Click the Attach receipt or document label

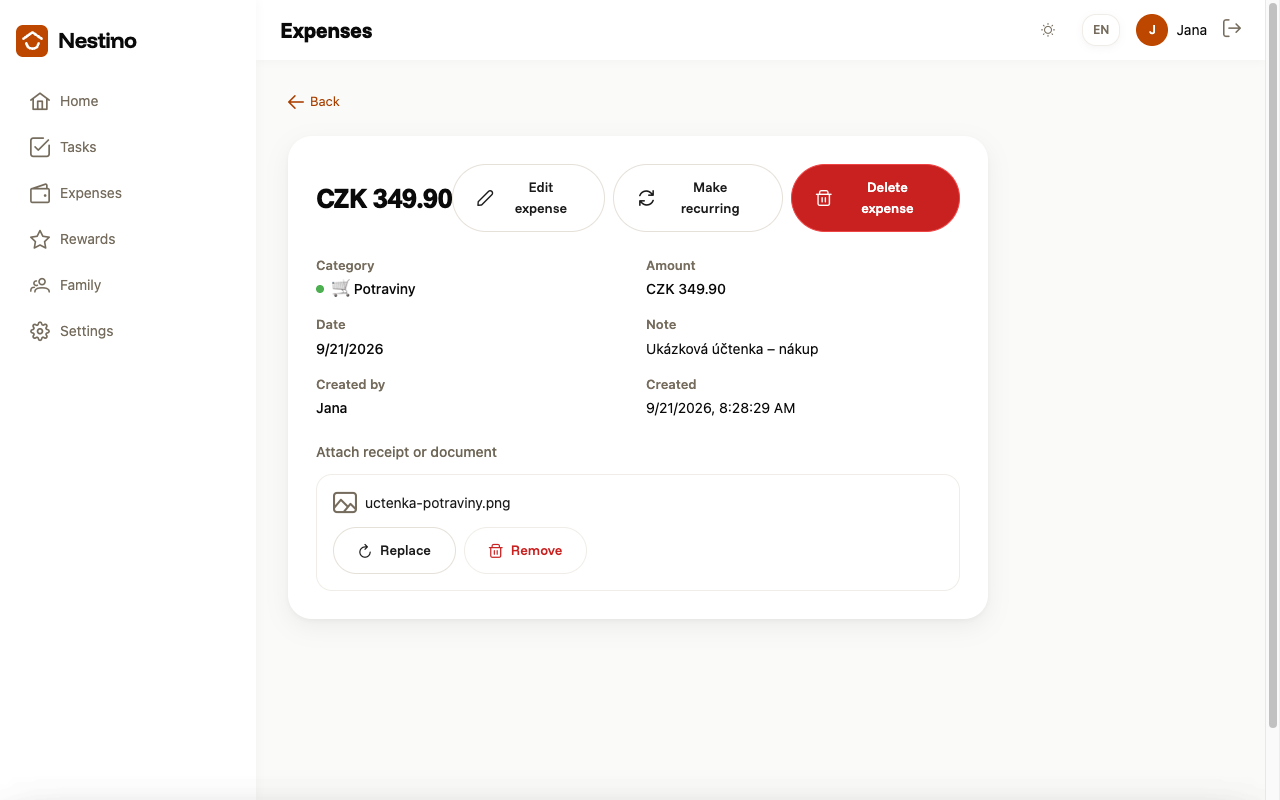coord(406,452)
